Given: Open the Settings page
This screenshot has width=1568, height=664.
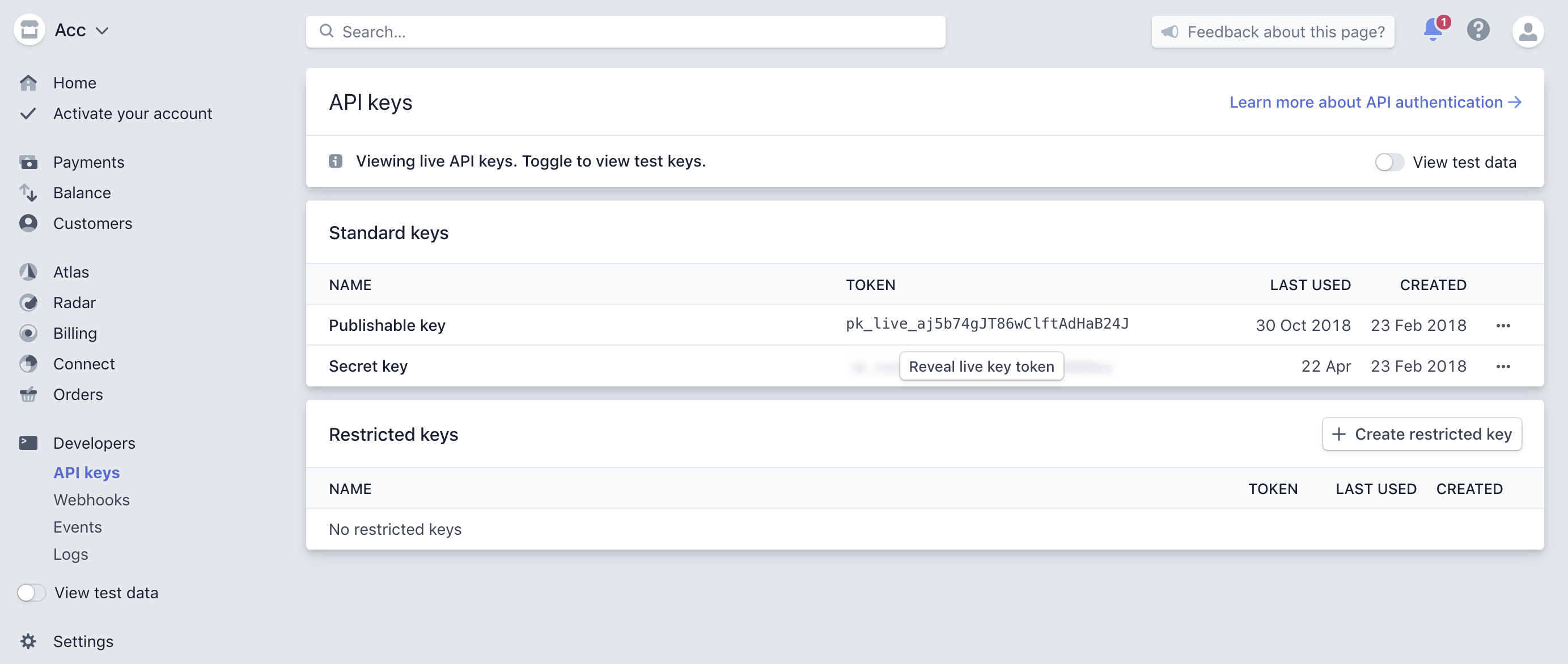Looking at the screenshot, I should click(83, 641).
